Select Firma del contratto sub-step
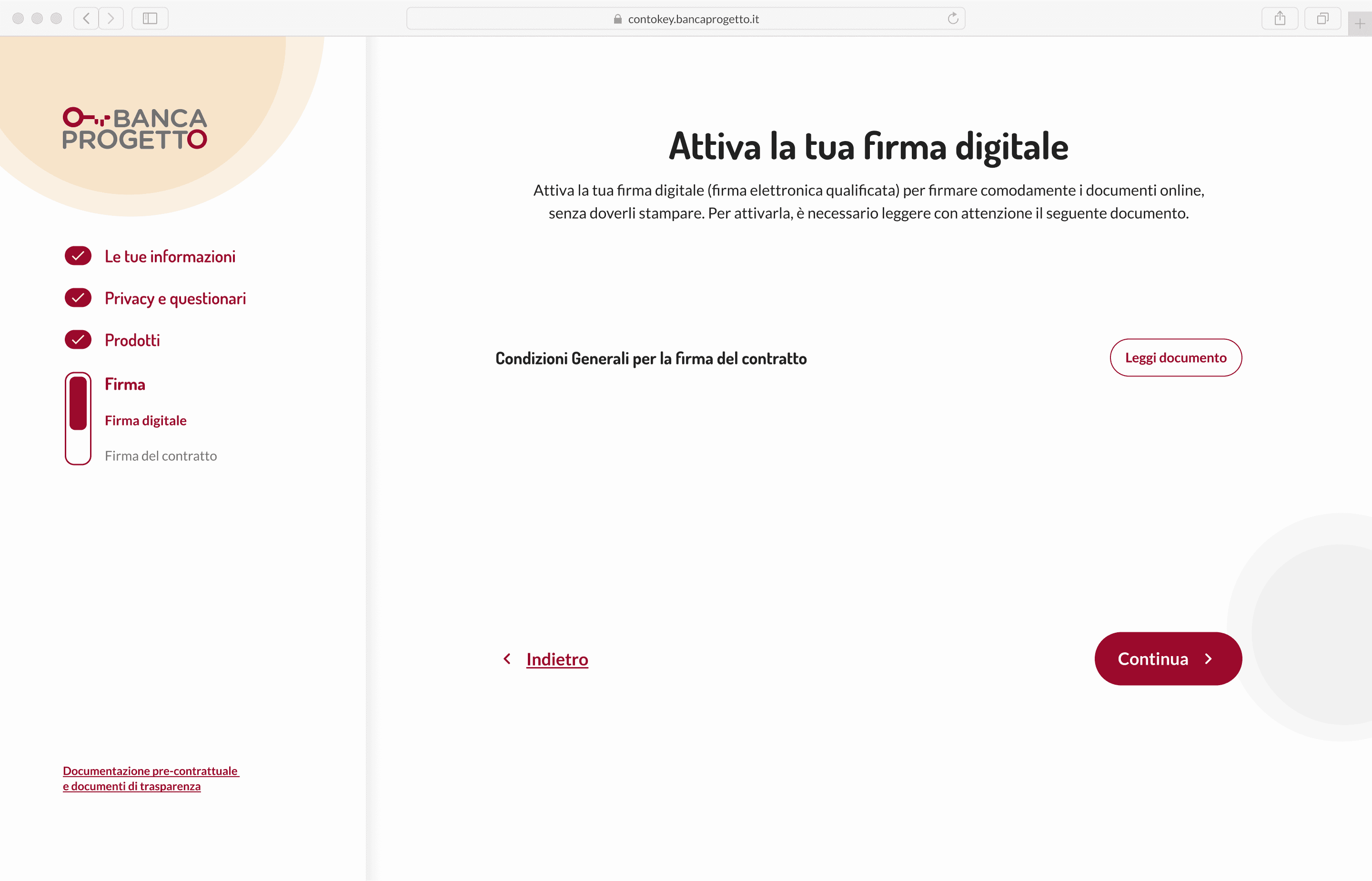 click(x=161, y=456)
